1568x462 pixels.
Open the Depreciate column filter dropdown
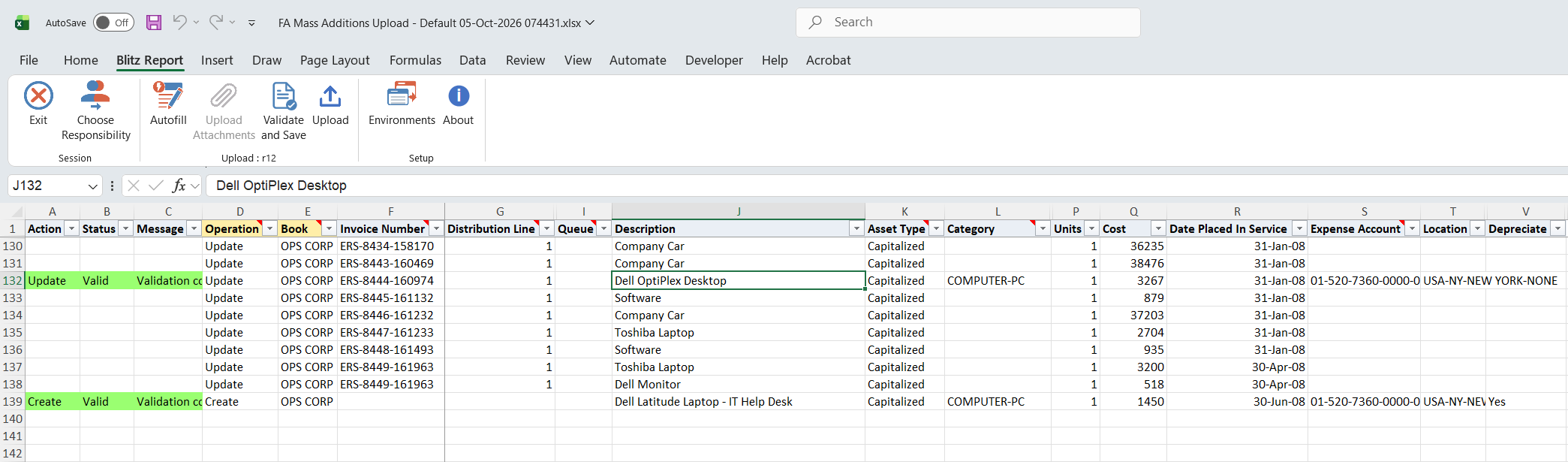point(1558,228)
